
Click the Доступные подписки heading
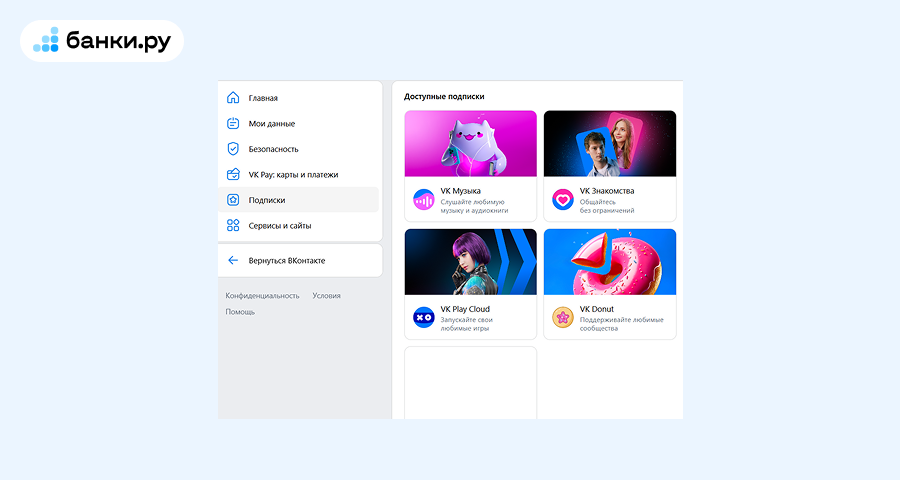click(444, 96)
